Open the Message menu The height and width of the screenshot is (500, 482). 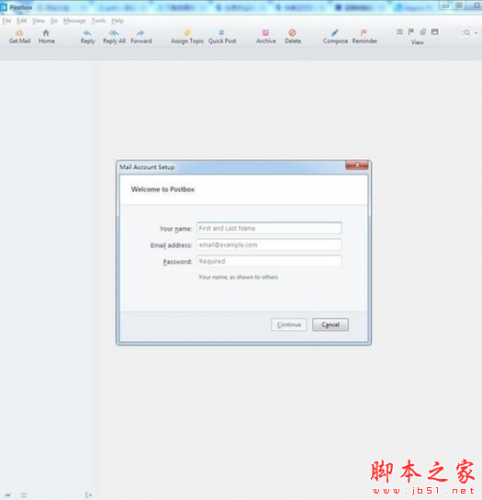point(75,21)
